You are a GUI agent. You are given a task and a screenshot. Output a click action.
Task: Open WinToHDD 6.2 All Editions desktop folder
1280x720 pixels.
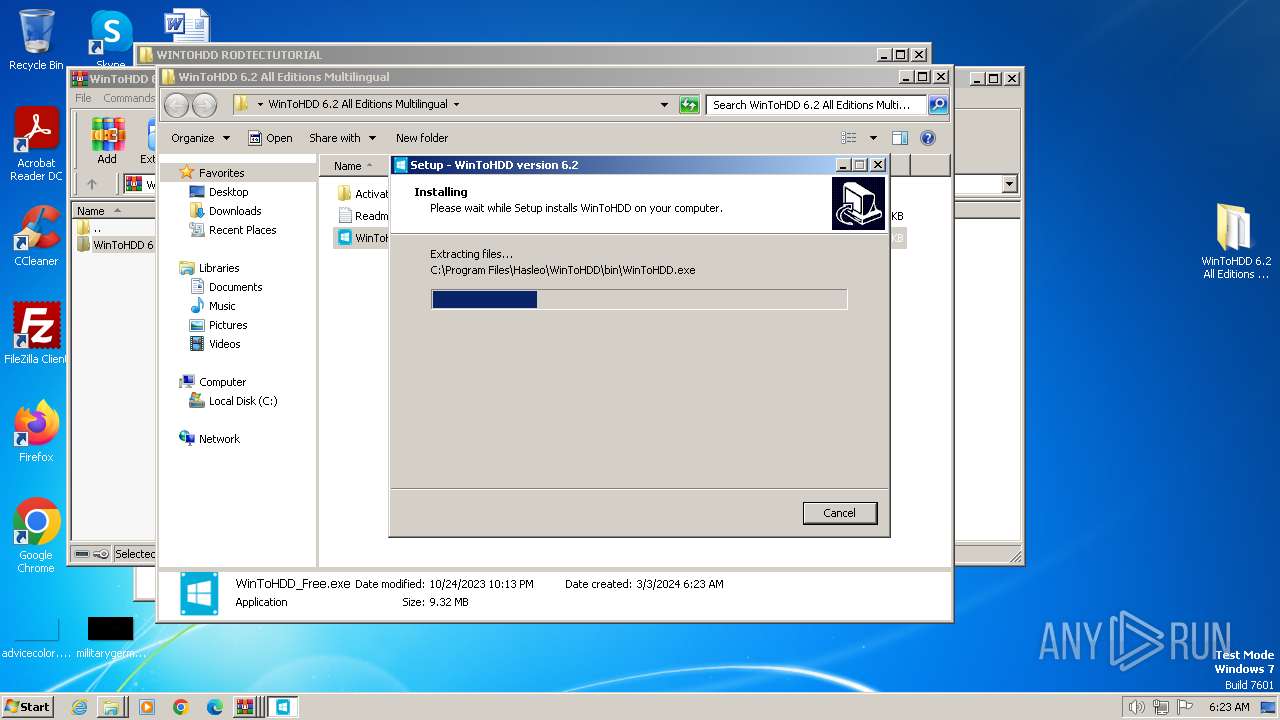[x=1236, y=240]
